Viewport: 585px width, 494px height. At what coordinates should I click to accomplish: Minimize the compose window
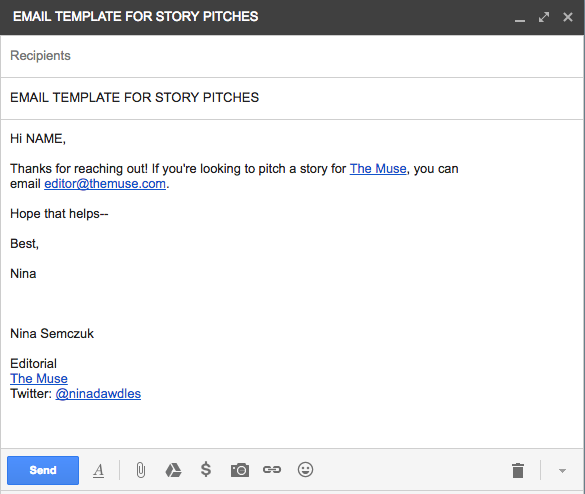[x=520, y=17]
